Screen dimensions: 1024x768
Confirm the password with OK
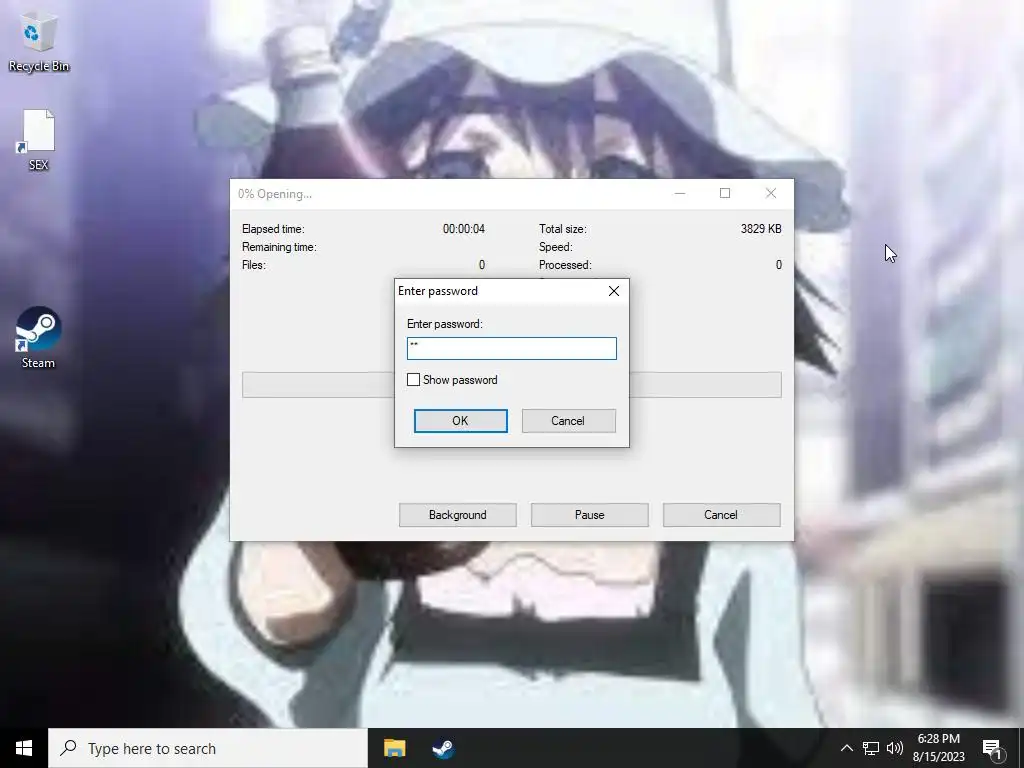pyautogui.click(x=460, y=421)
